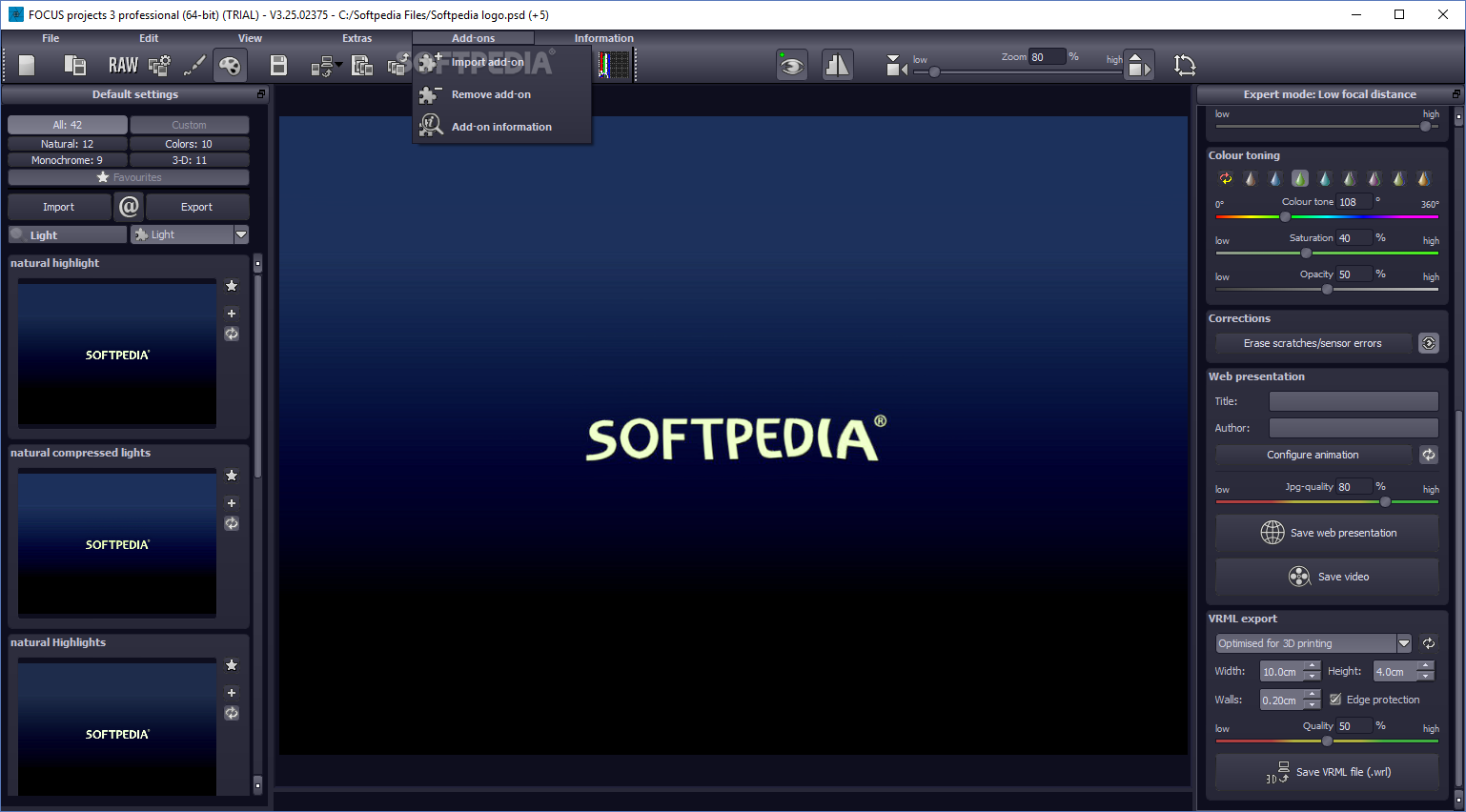Screen dimensions: 1466x812
Task: Select the pink colour toning drop
Action: coord(1374,178)
